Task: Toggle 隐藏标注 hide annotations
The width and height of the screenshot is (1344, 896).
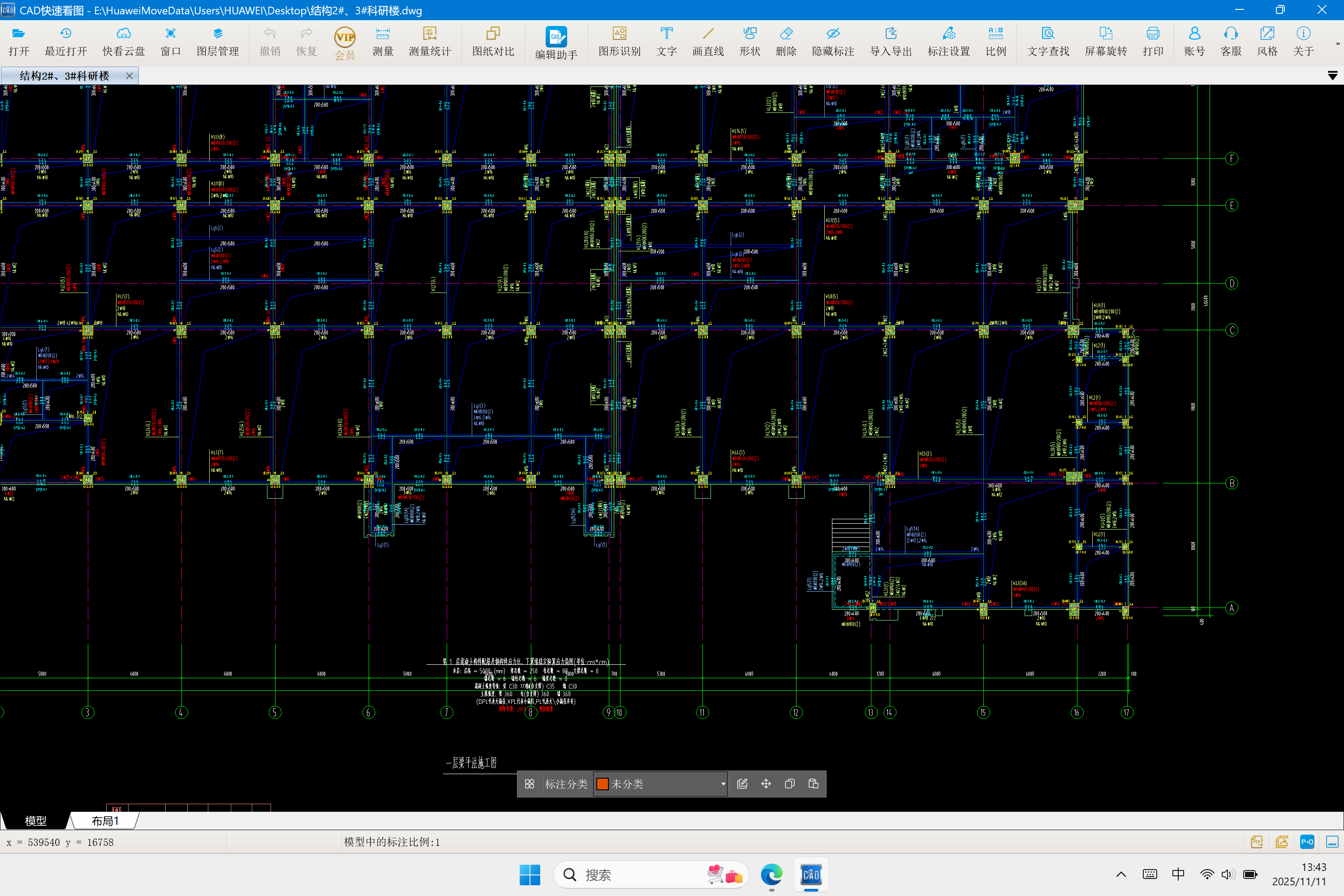Action: tap(832, 41)
